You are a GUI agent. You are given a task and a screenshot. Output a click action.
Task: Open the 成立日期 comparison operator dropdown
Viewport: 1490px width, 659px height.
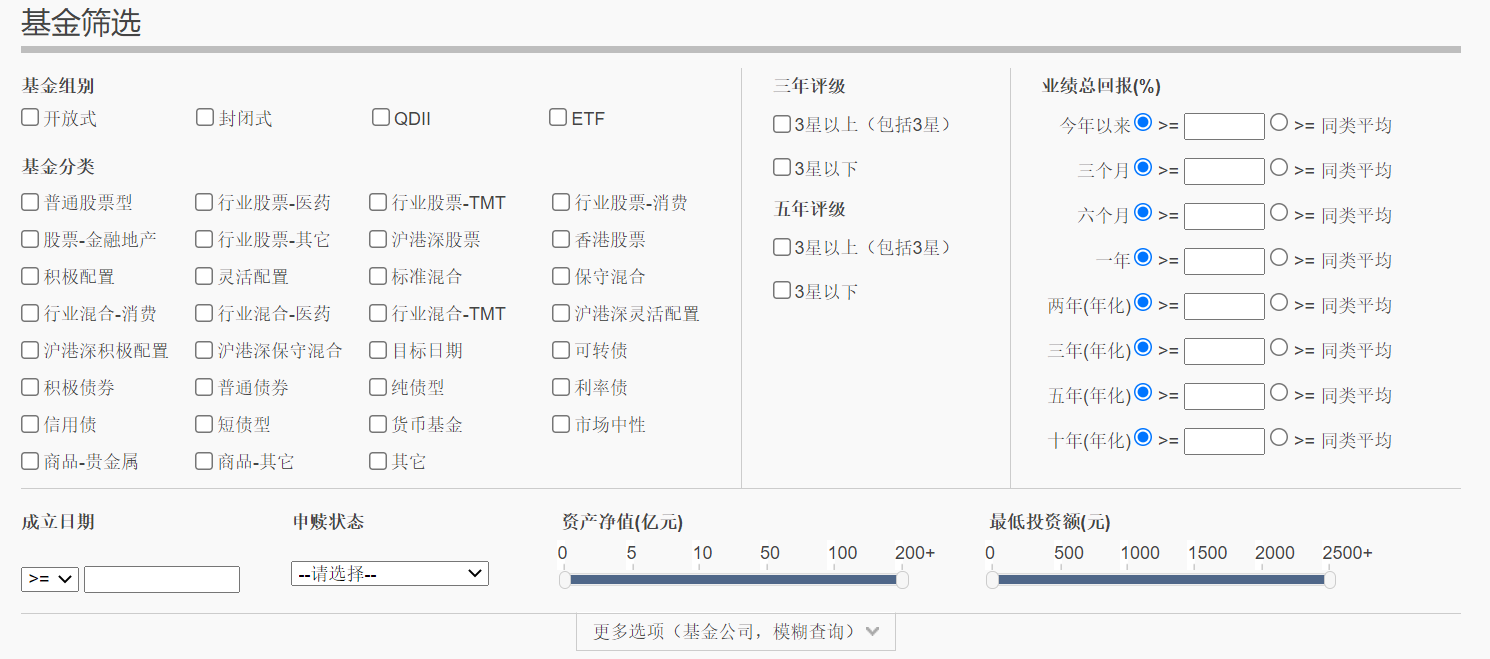pos(50,579)
